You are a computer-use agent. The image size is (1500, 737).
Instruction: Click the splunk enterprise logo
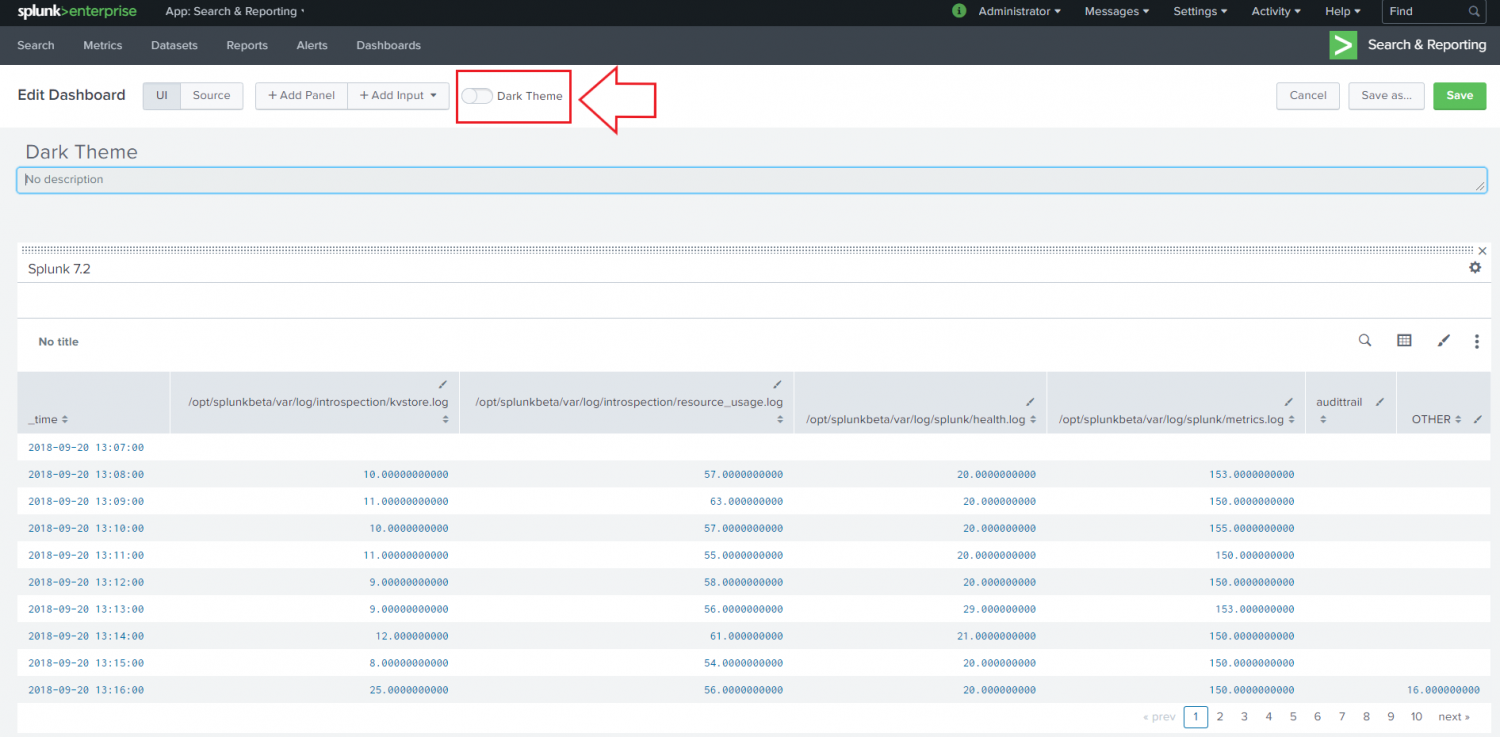click(x=77, y=11)
